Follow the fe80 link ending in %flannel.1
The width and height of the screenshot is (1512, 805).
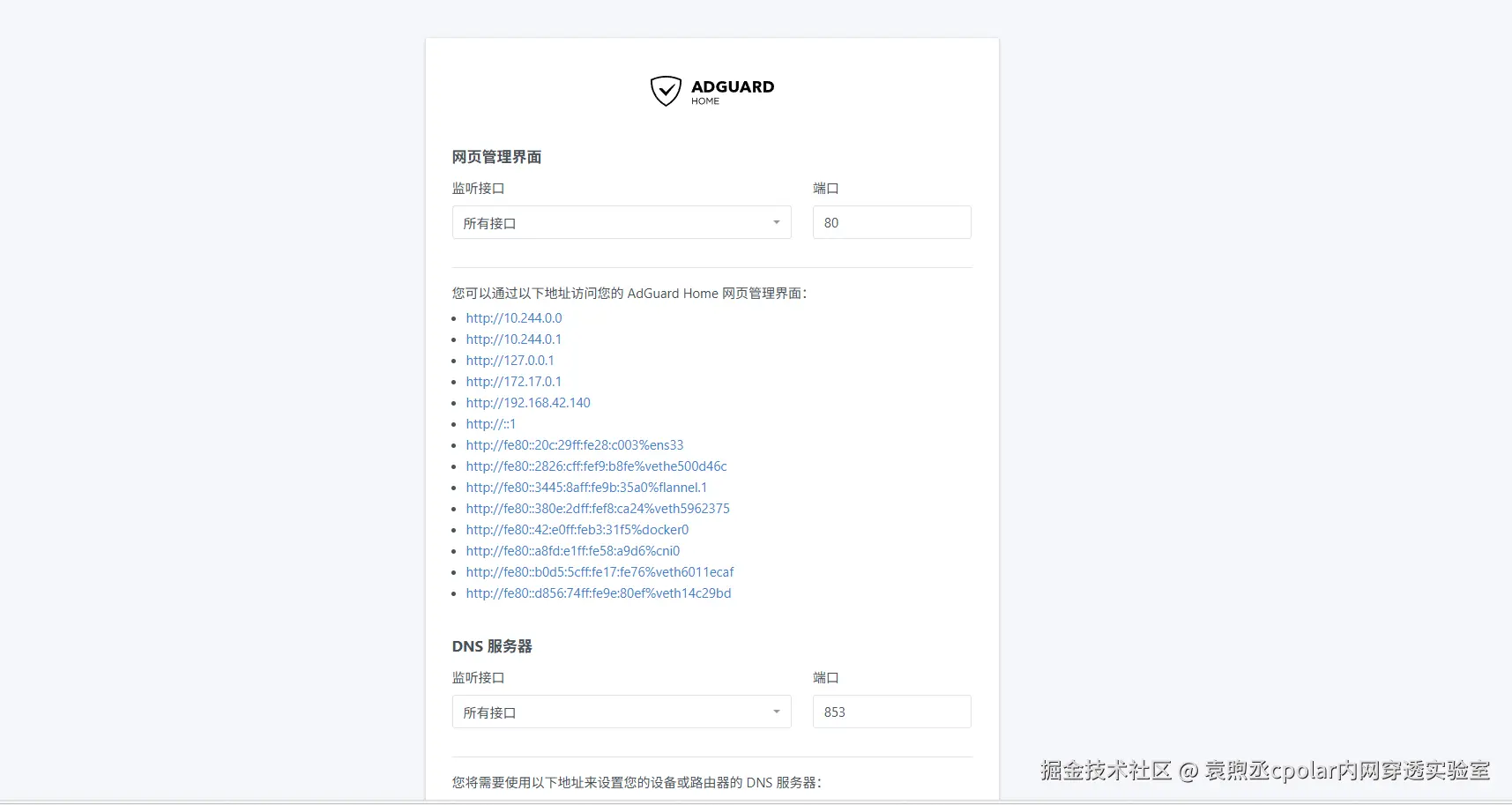click(586, 488)
